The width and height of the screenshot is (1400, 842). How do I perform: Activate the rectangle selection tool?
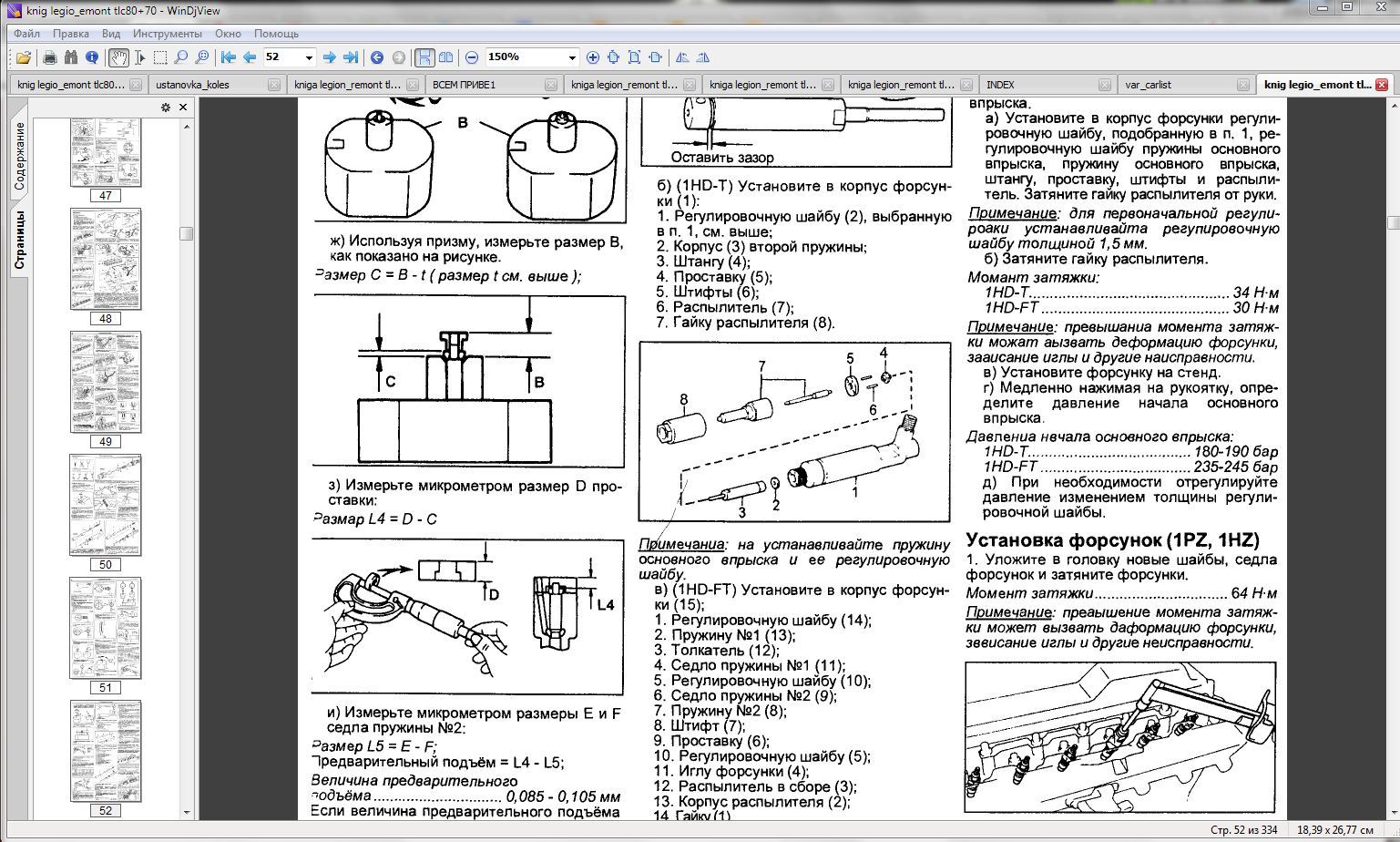160,57
